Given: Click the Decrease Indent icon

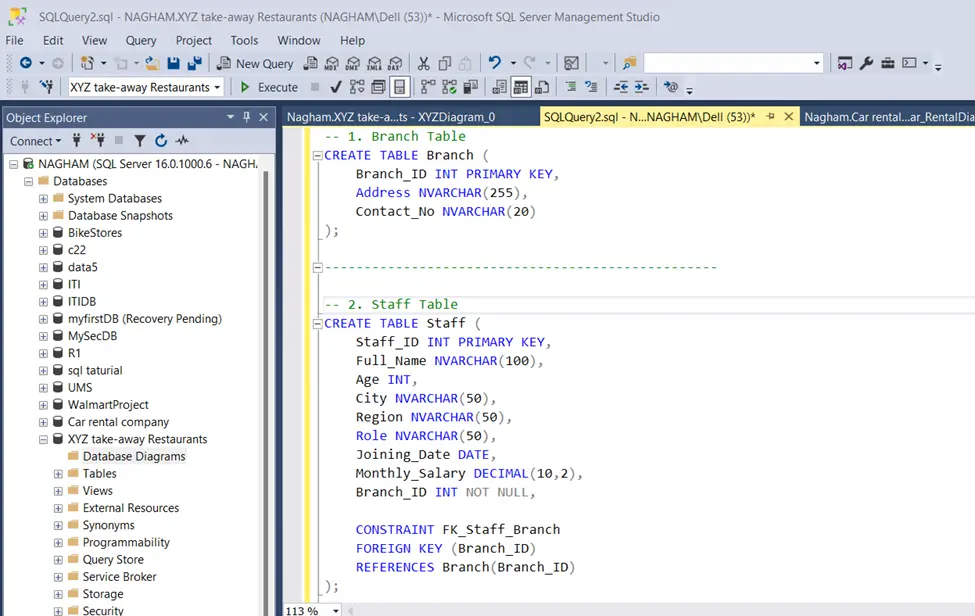Looking at the screenshot, I should click(621, 87).
